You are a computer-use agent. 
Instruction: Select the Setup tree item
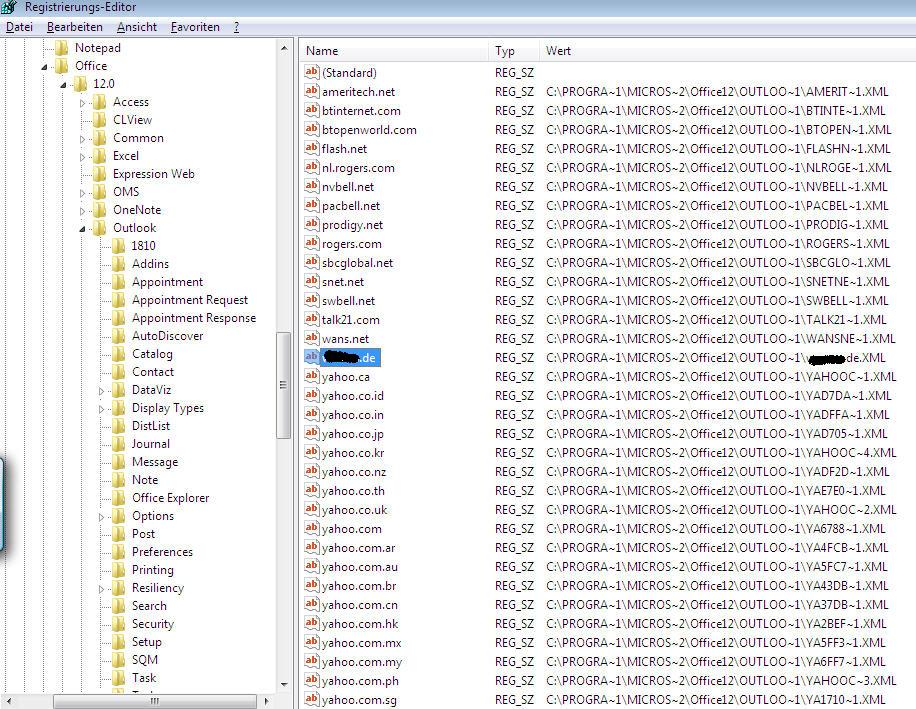[147, 642]
